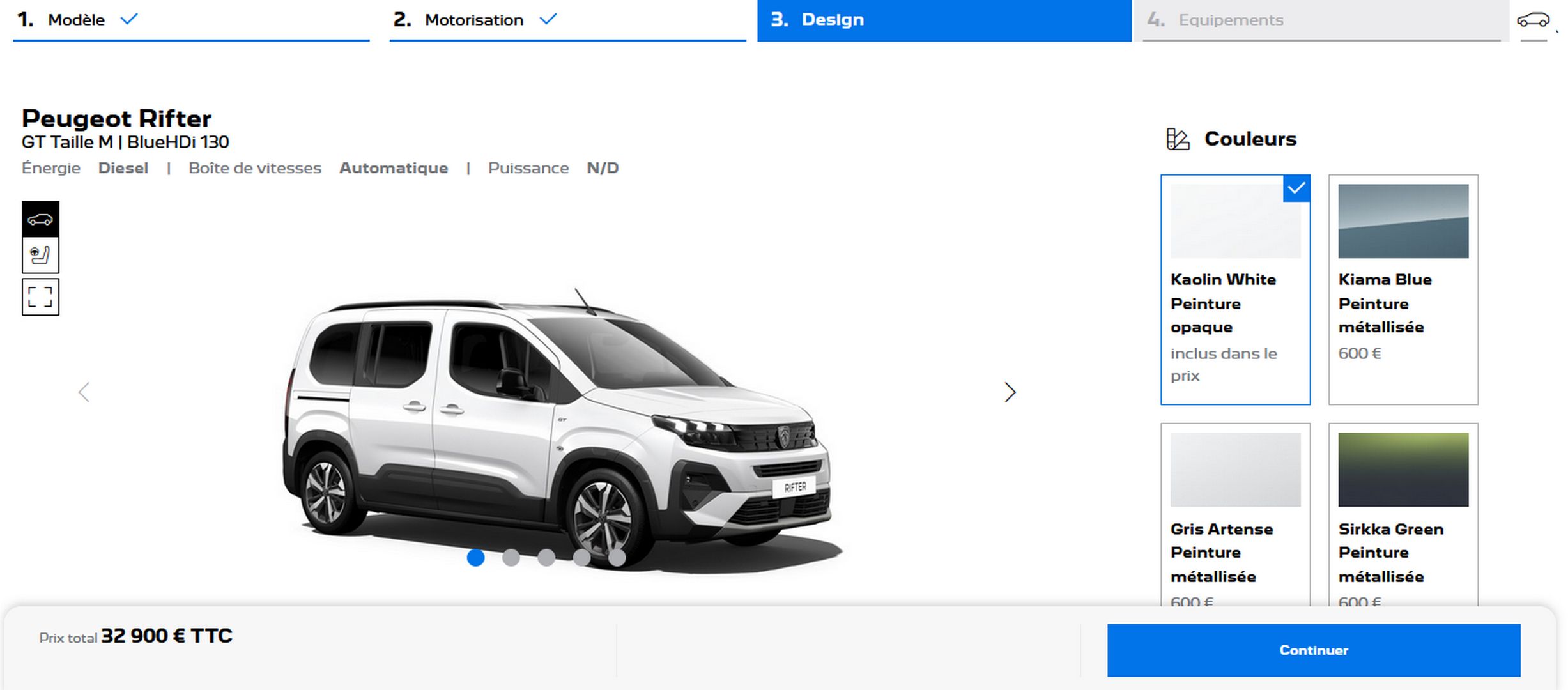Click the Couleurs palette icon
Image resolution: width=1568 pixels, height=690 pixels.
(1177, 139)
